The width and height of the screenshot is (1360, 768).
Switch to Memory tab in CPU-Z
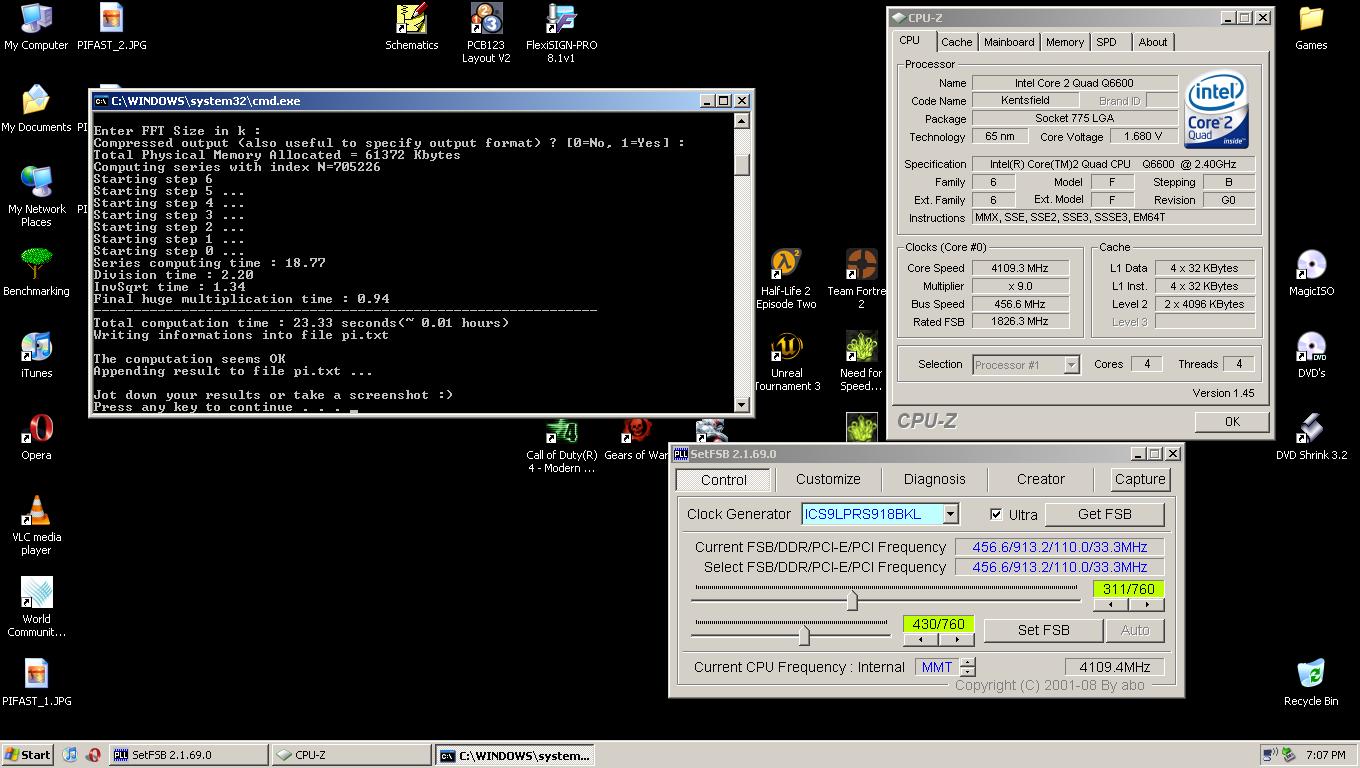click(1065, 42)
